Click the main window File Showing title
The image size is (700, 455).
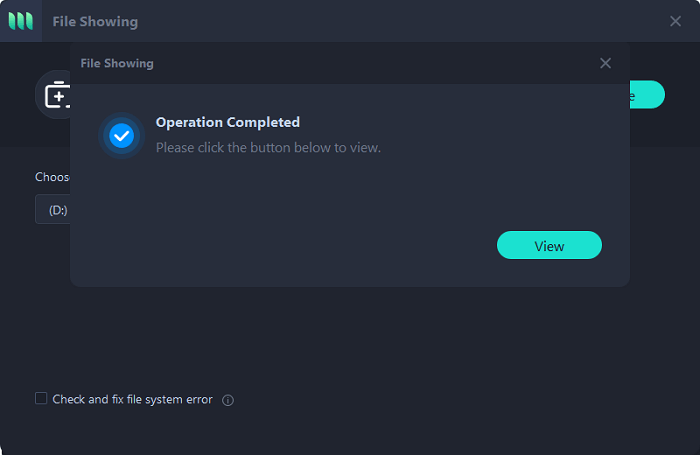pyautogui.click(x=95, y=21)
